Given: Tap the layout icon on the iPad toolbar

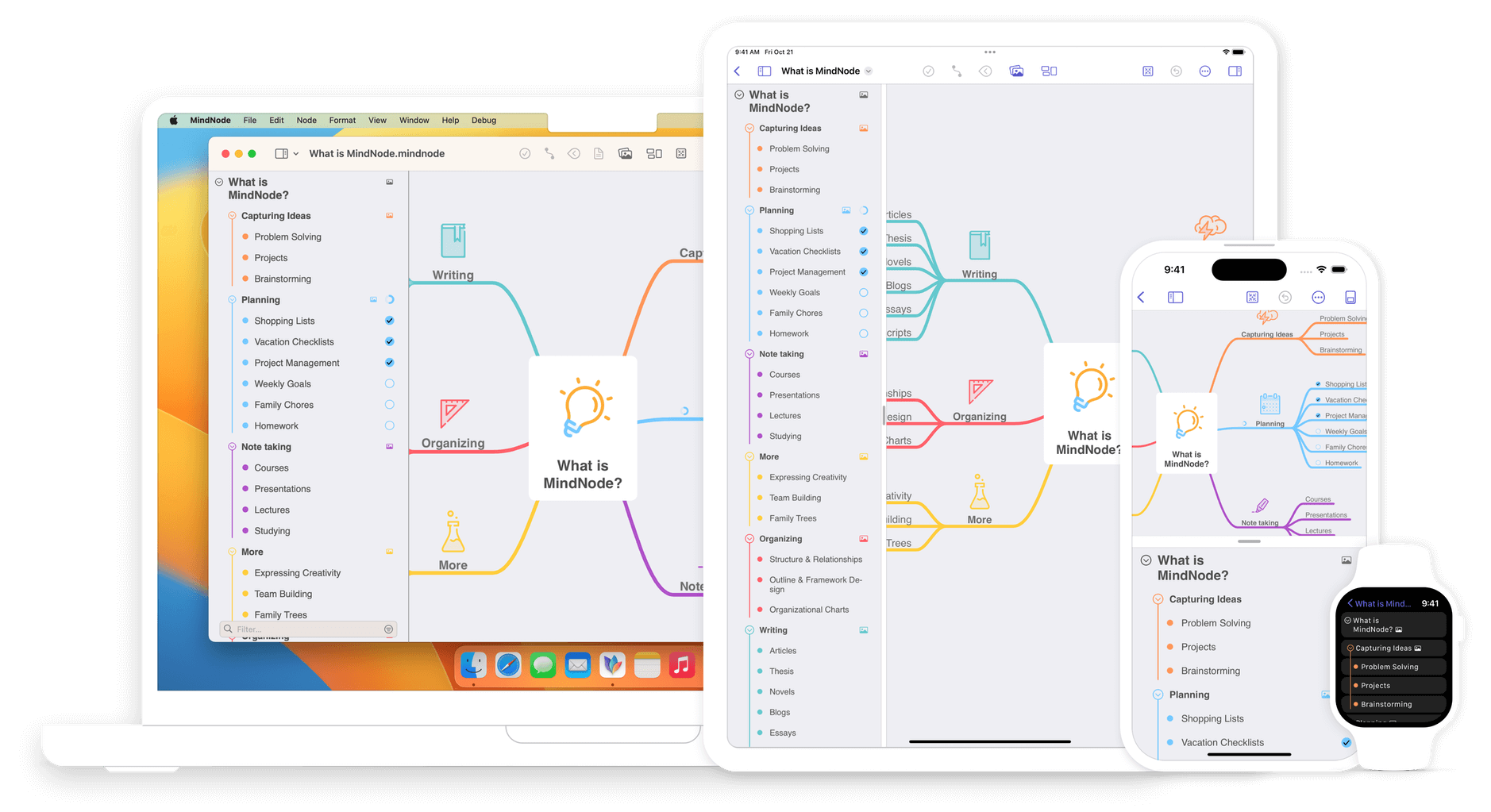Looking at the screenshot, I should click(x=1049, y=71).
